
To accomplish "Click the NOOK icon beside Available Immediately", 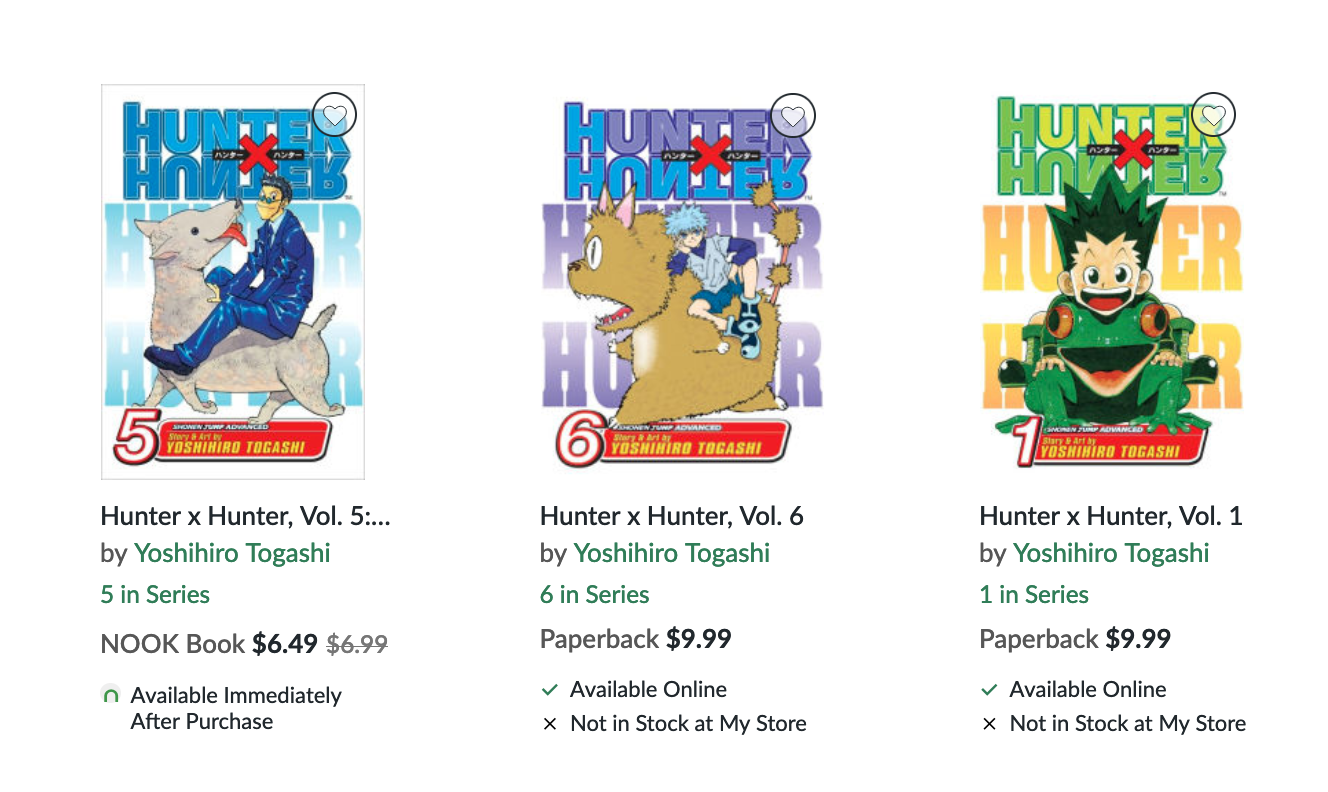I will pos(111,695).
